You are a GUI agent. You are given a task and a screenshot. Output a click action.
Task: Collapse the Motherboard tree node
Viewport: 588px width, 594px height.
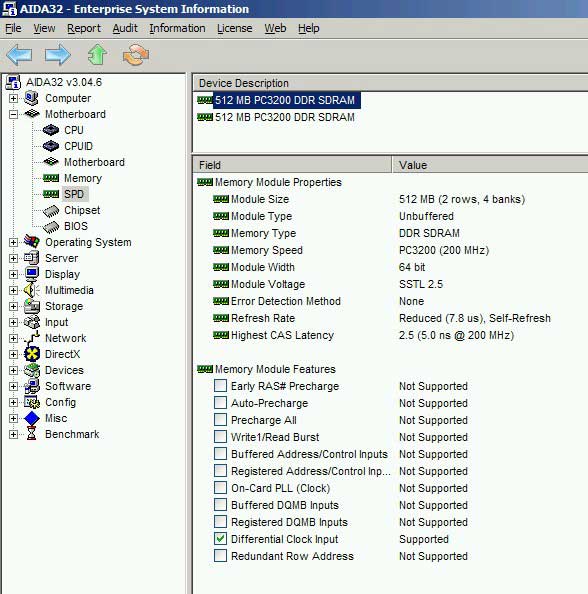(13, 114)
